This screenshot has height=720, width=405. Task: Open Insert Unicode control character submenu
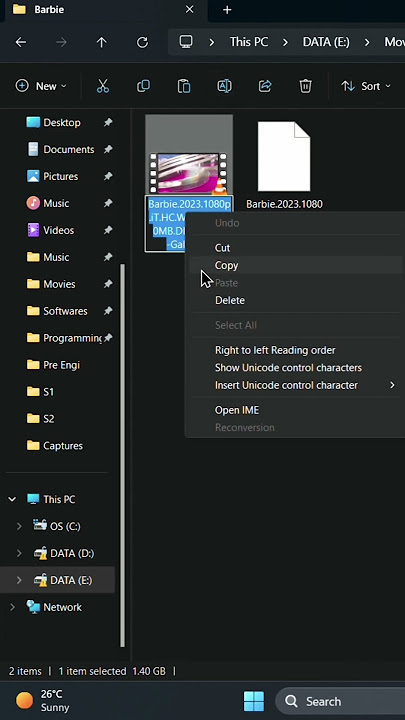[x=296, y=385]
